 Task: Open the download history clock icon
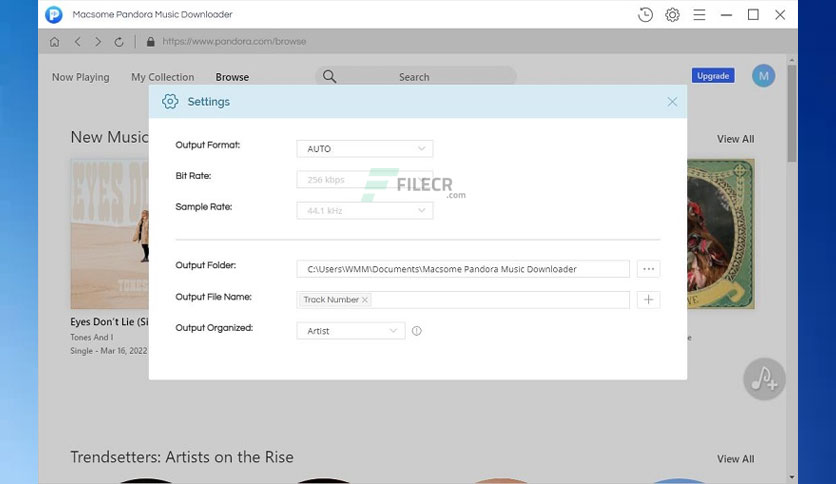click(x=645, y=15)
